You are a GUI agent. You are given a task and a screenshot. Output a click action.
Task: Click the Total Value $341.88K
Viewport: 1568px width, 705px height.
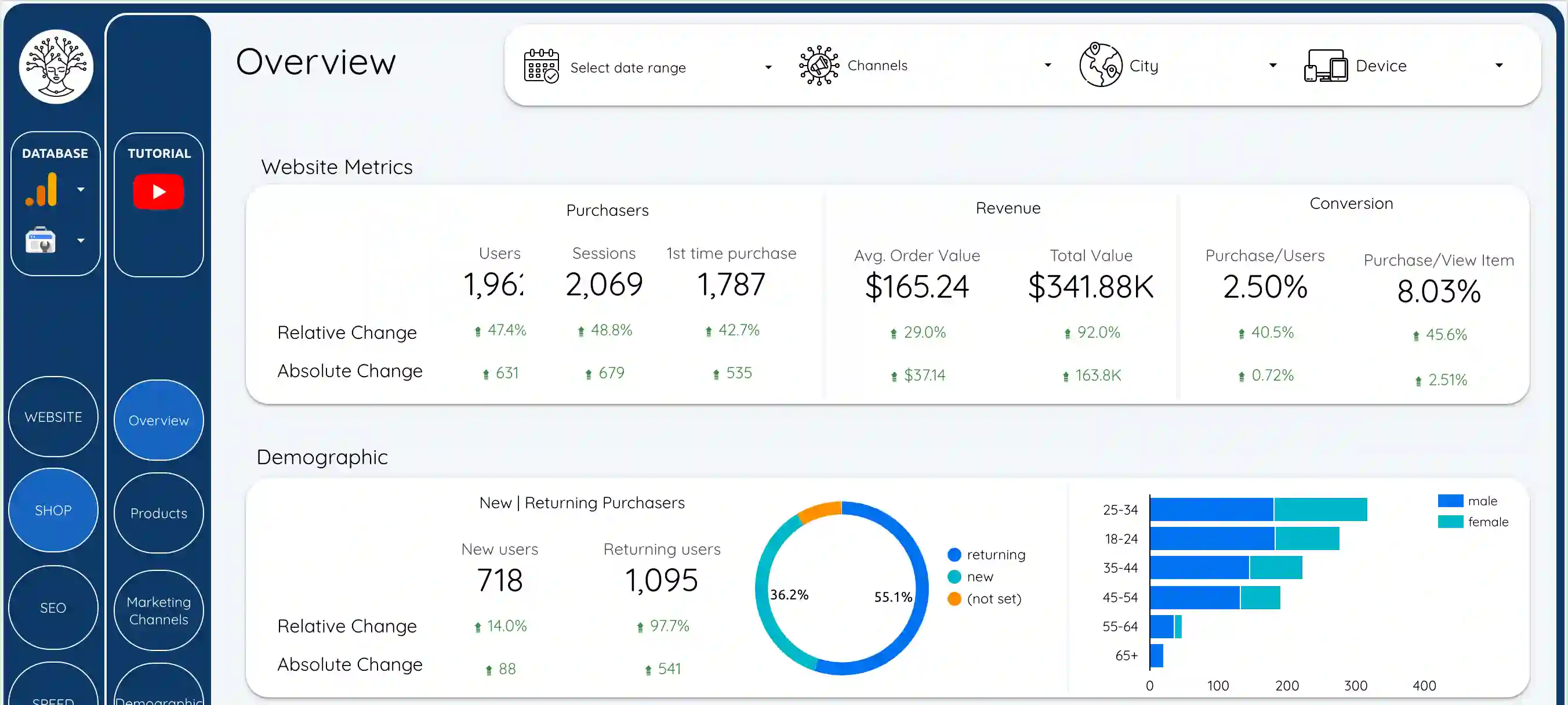1091,287
